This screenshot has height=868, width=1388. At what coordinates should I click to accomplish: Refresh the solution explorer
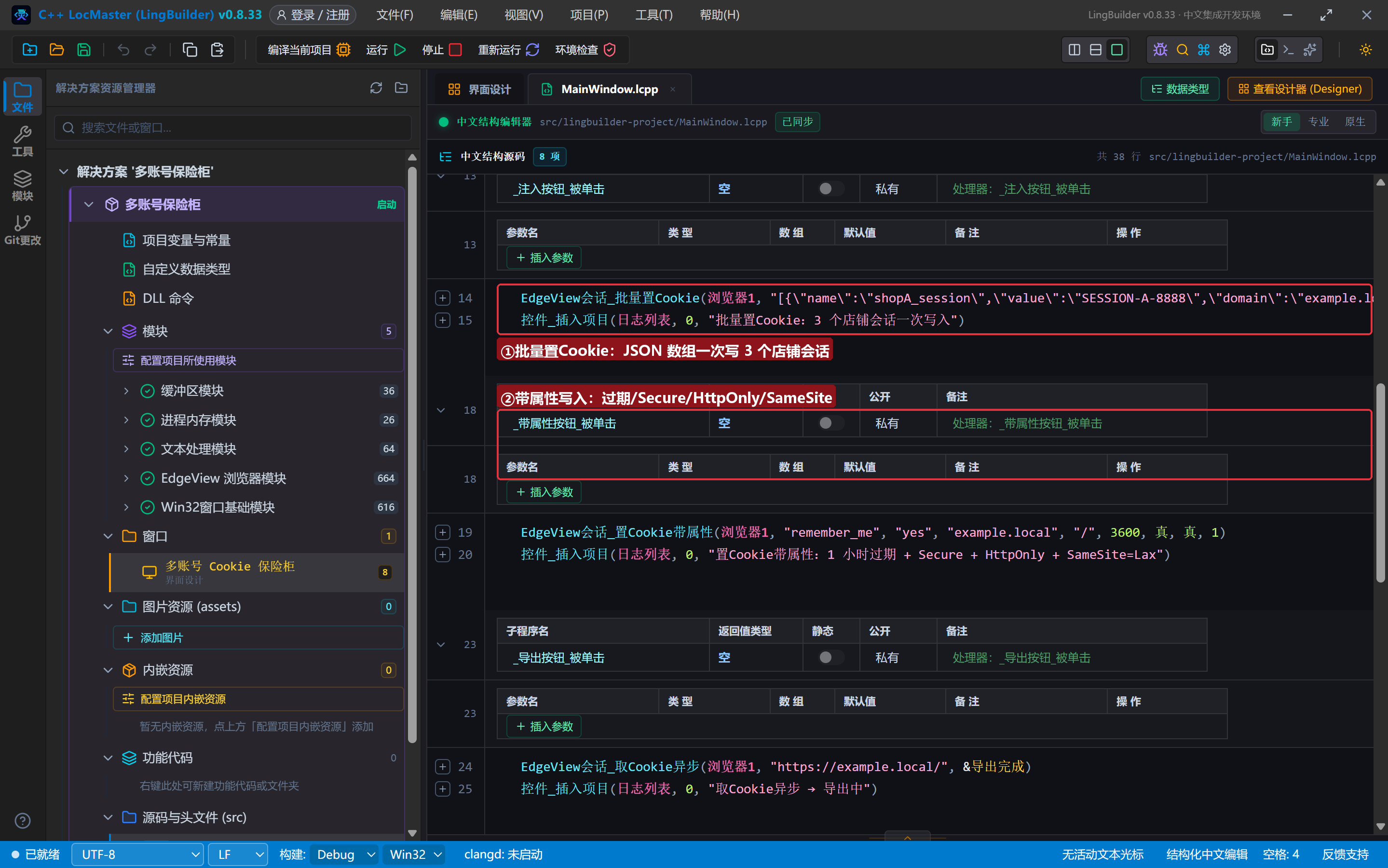[x=376, y=88]
